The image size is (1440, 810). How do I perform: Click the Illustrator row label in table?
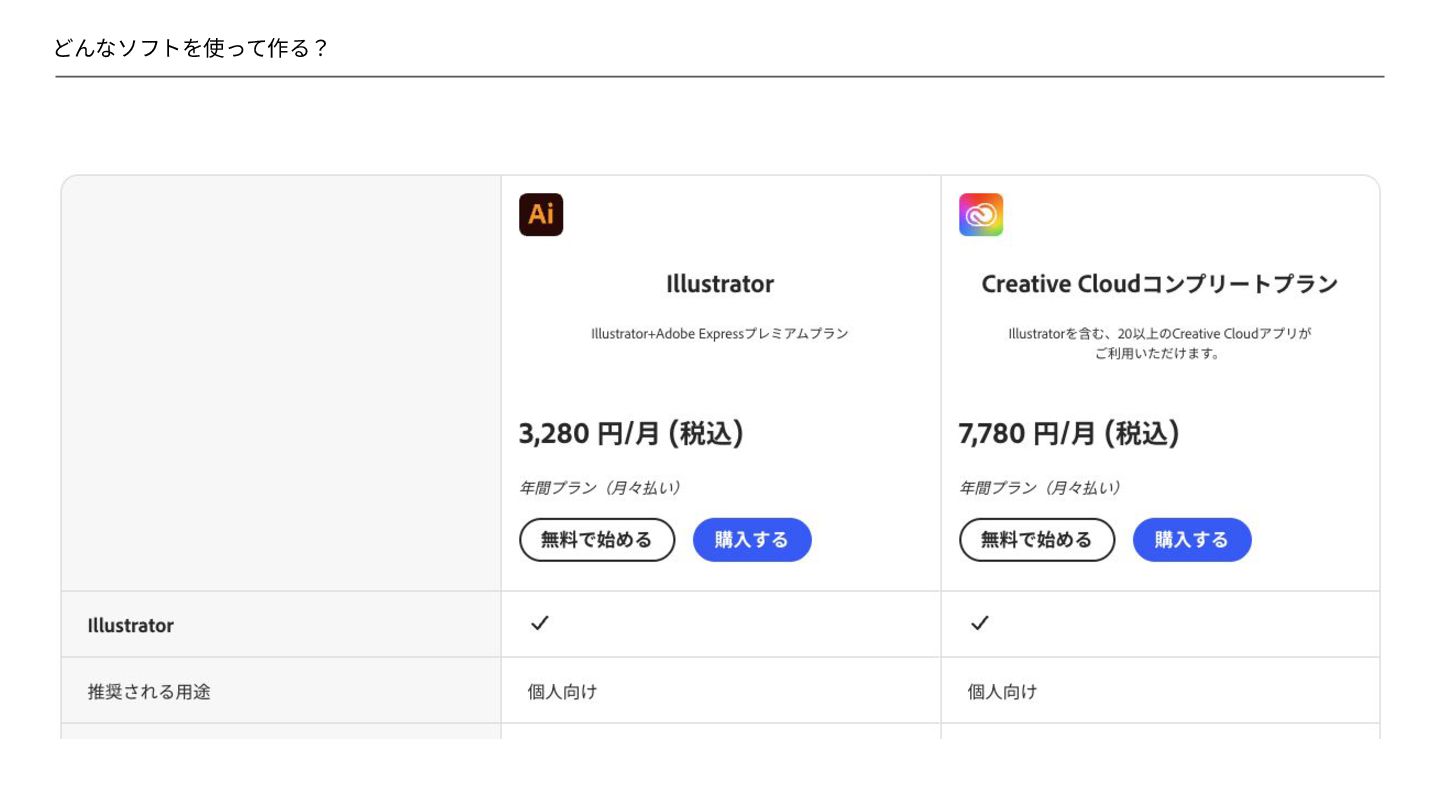pos(131,625)
